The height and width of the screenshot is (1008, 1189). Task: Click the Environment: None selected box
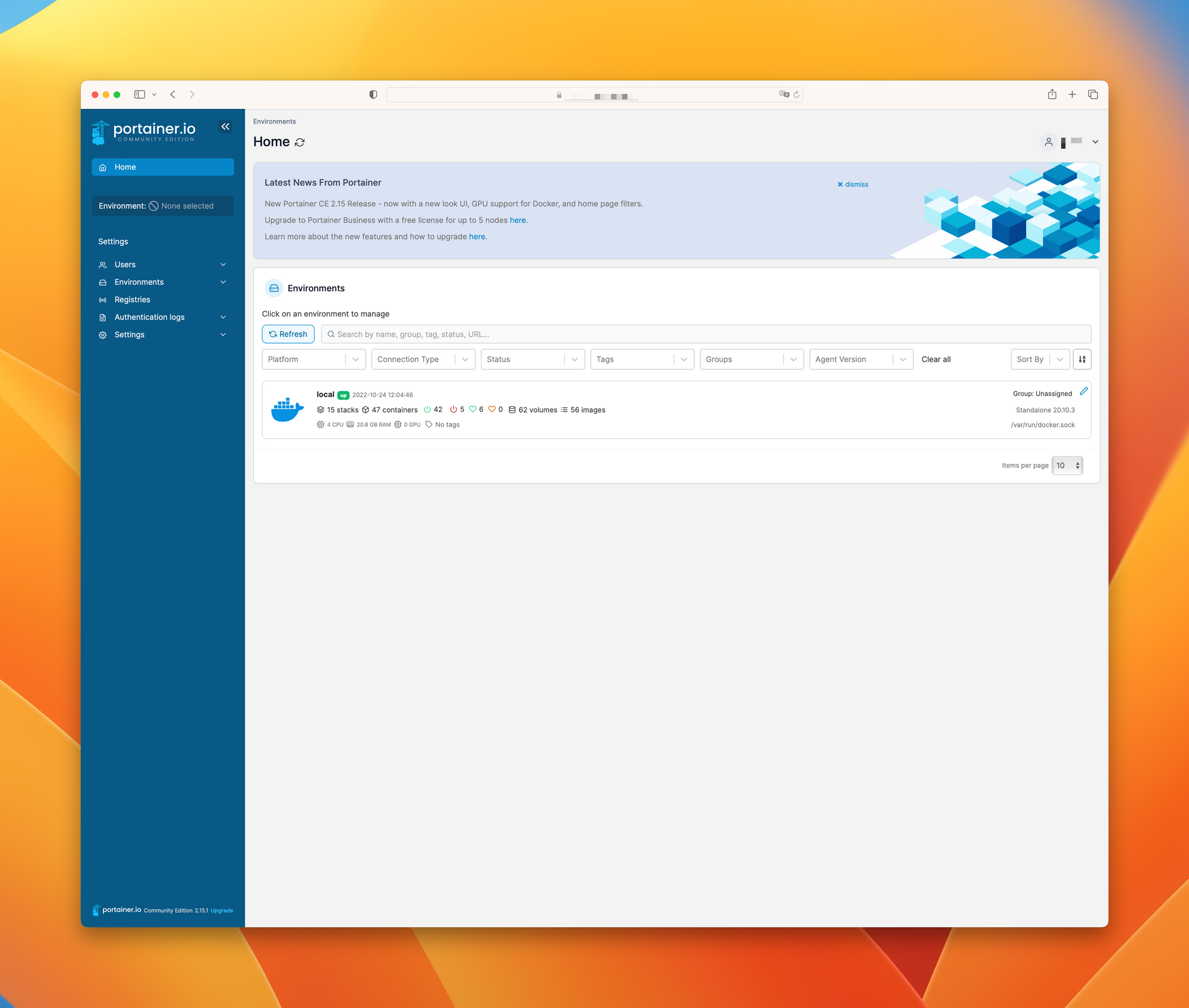pyautogui.click(x=162, y=206)
